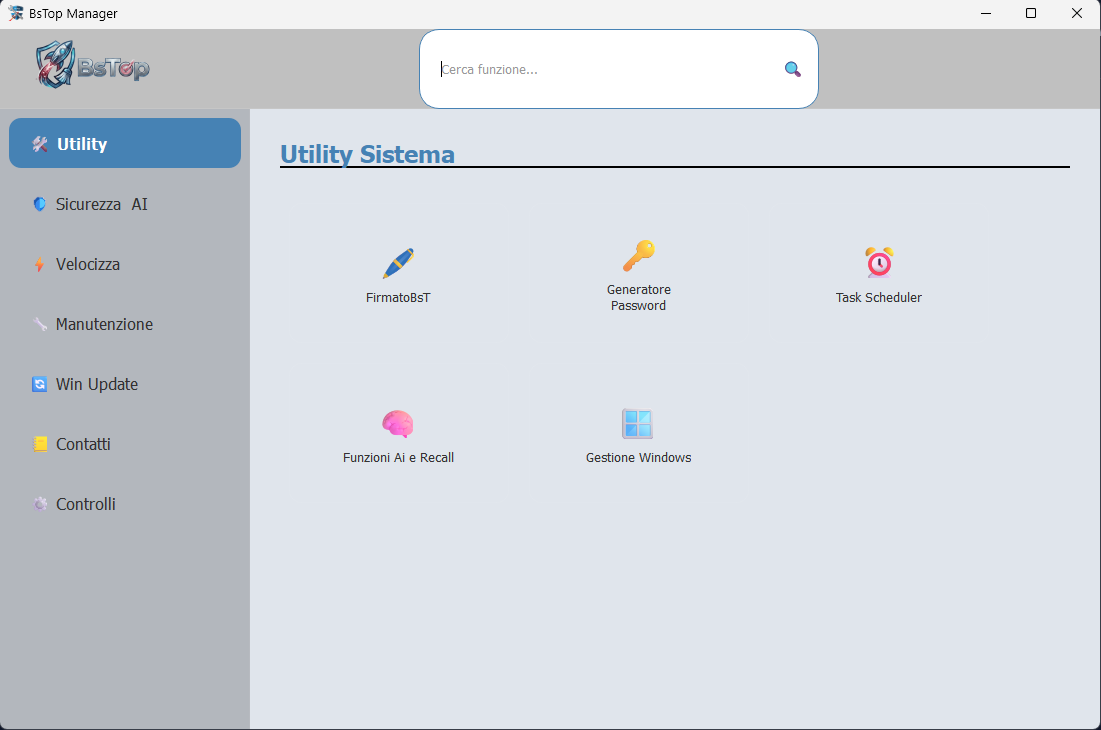The height and width of the screenshot is (730, 1101).
Task: Select the folder icon beside Contatti
Action: [x=39, y=443]
